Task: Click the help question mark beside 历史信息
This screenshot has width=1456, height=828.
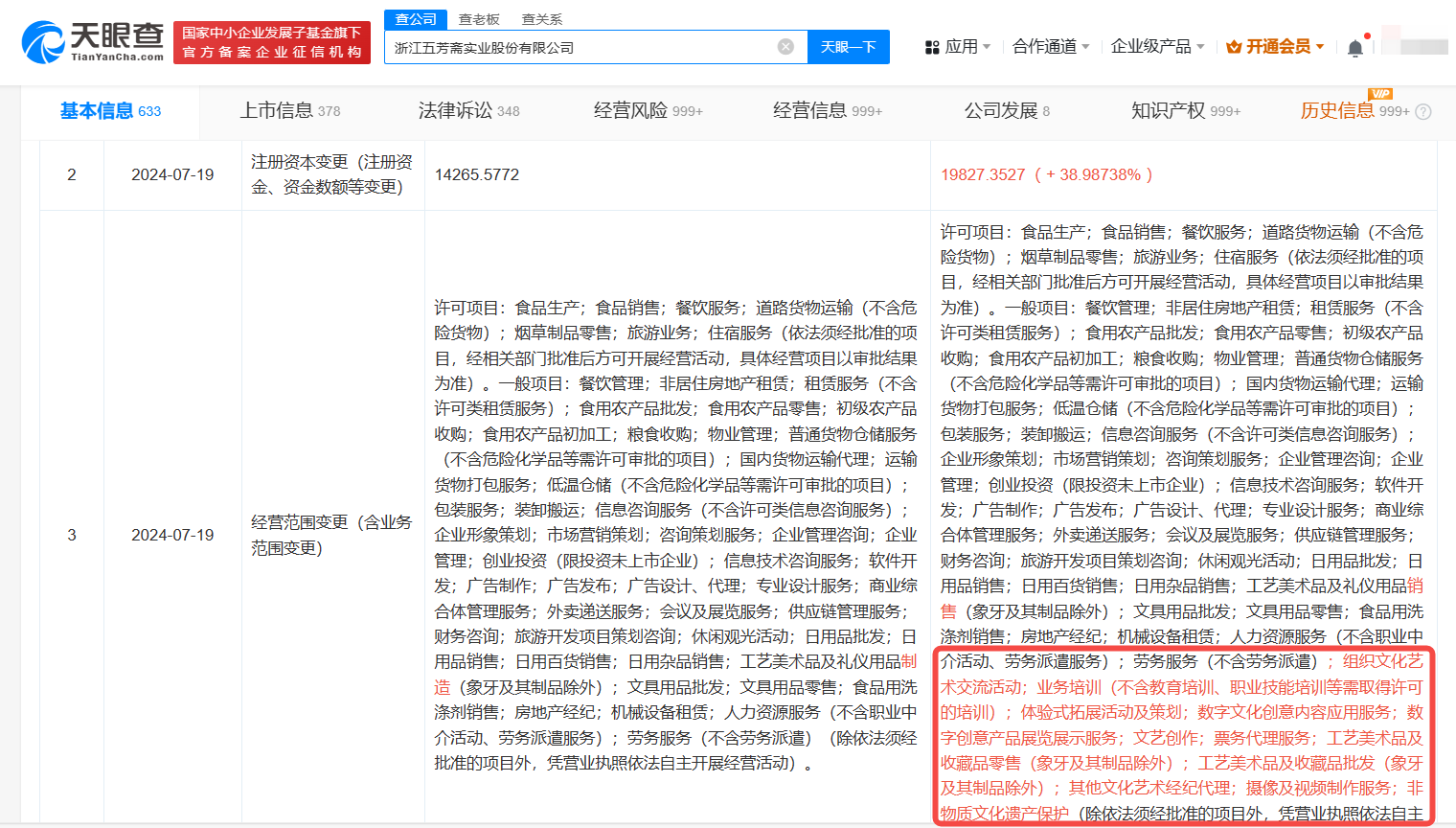Action: (x=1423, y=112)
